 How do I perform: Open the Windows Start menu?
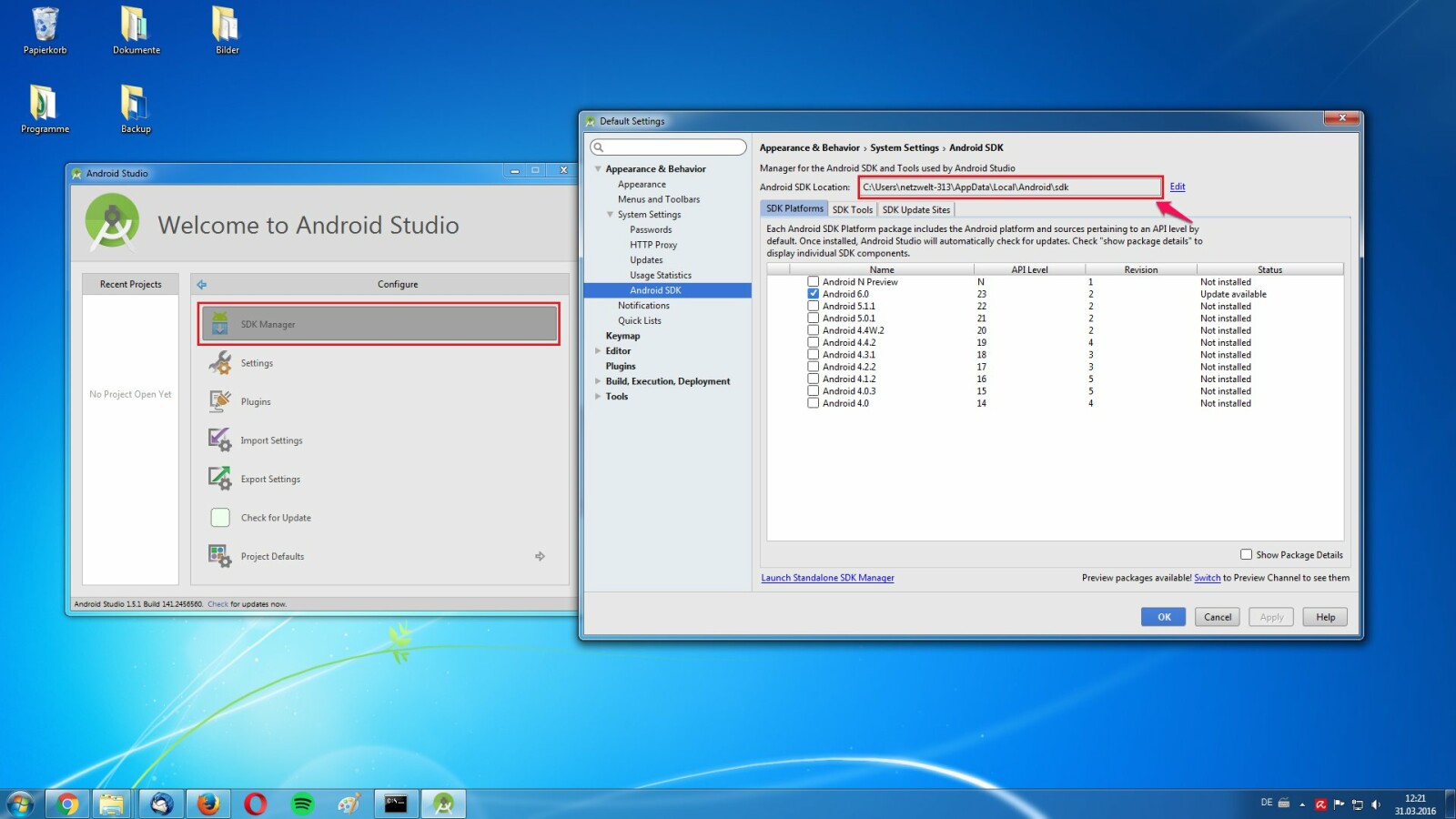[x=20, y=804]
